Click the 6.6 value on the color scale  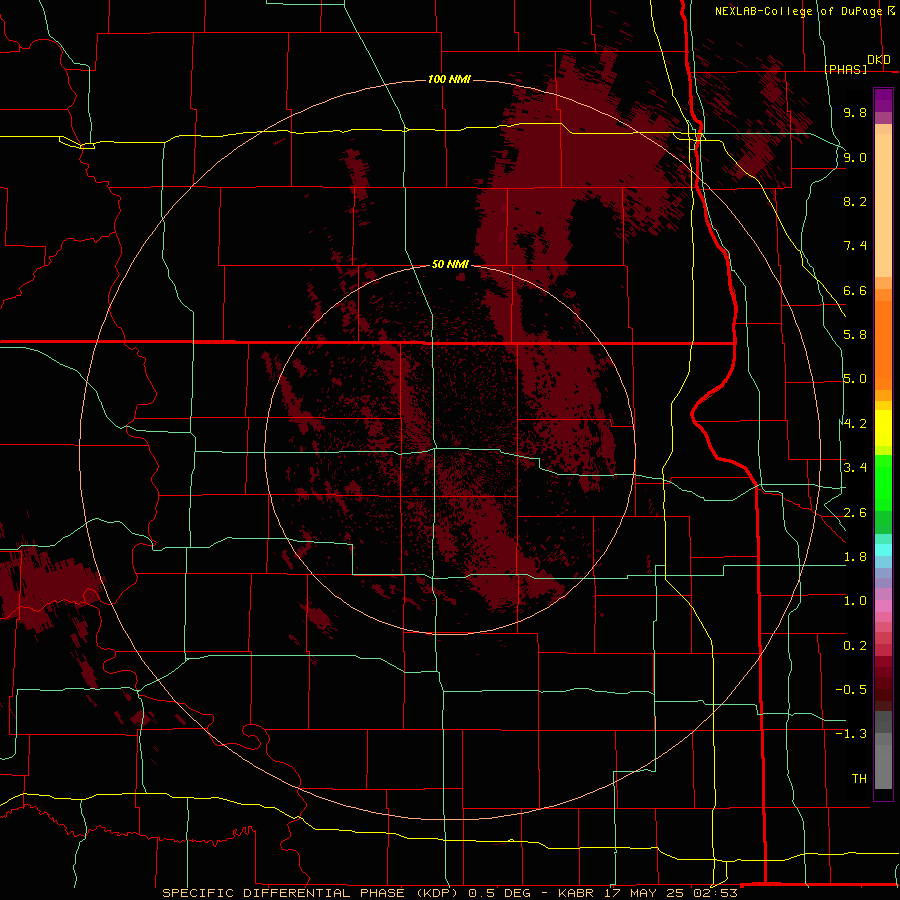(855, 290)
